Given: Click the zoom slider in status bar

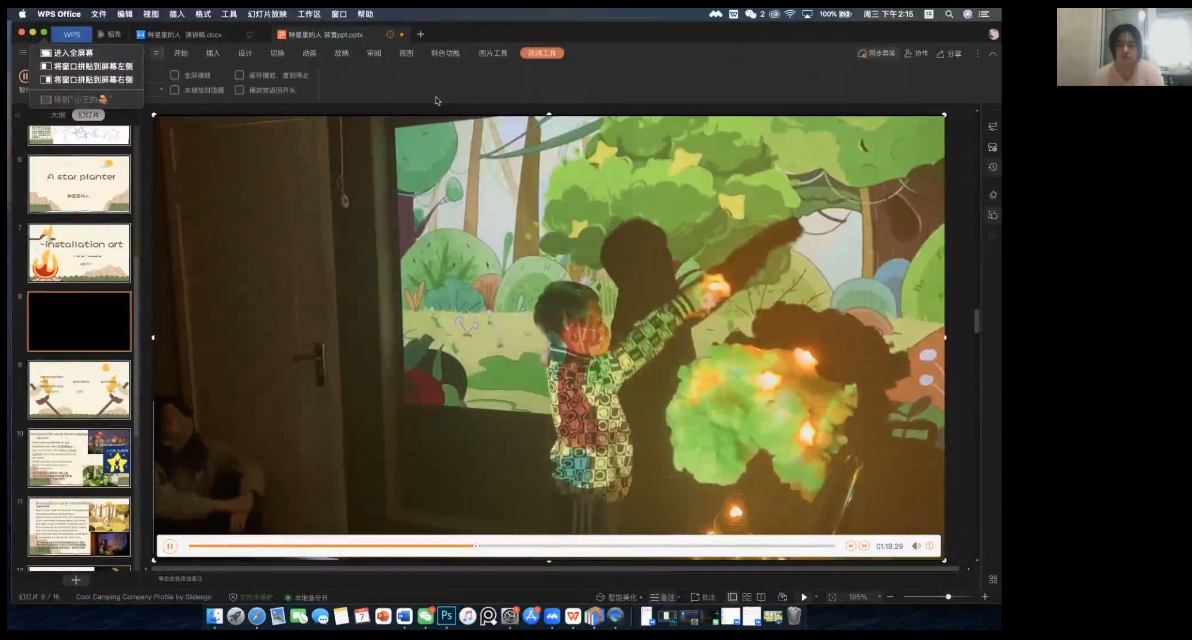Looking at the screenshot, I should 937,597.
